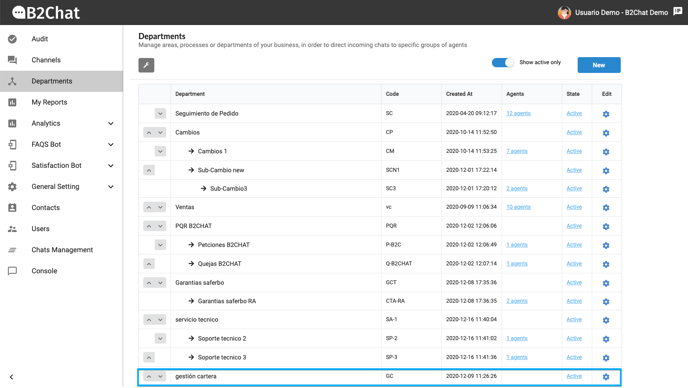
Task: Edit servicio tecnico via gear icon
Action: (x=606, y=320)
